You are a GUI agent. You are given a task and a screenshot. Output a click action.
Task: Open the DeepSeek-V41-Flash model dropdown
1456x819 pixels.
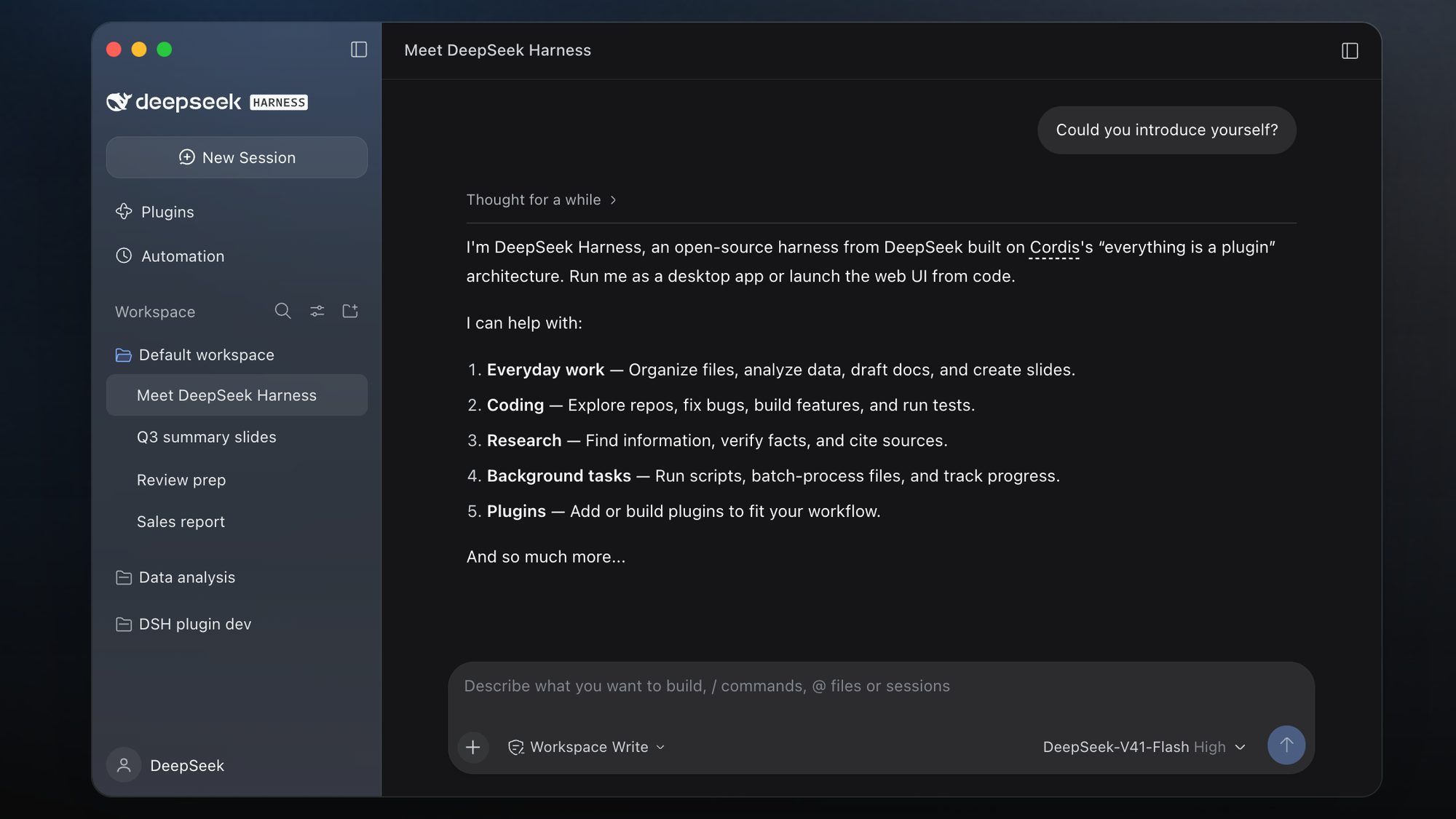[1144, 747]
